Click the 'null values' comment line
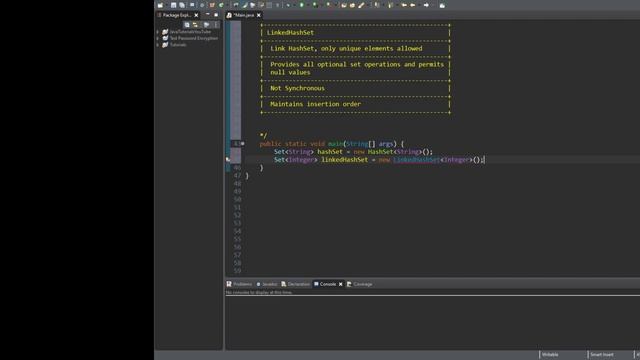640x360 pixels. coord(290,72)
